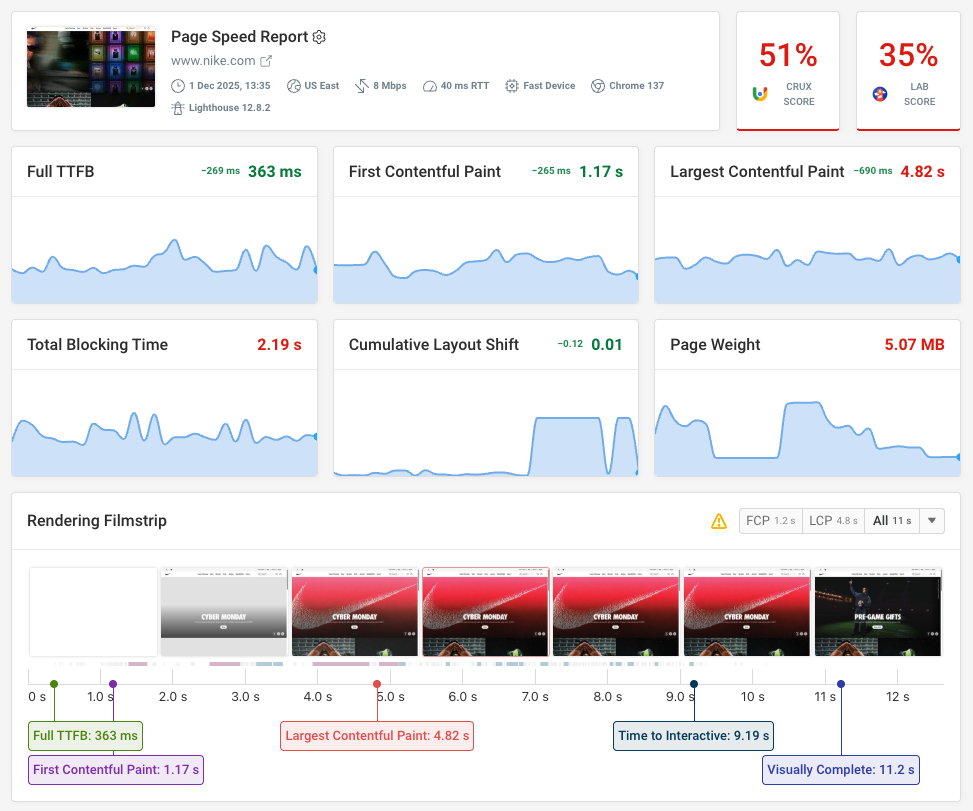Select the LCP 4.8 s filter option
Viewport: 973px width, 811px height.
[x=833, y=521]
